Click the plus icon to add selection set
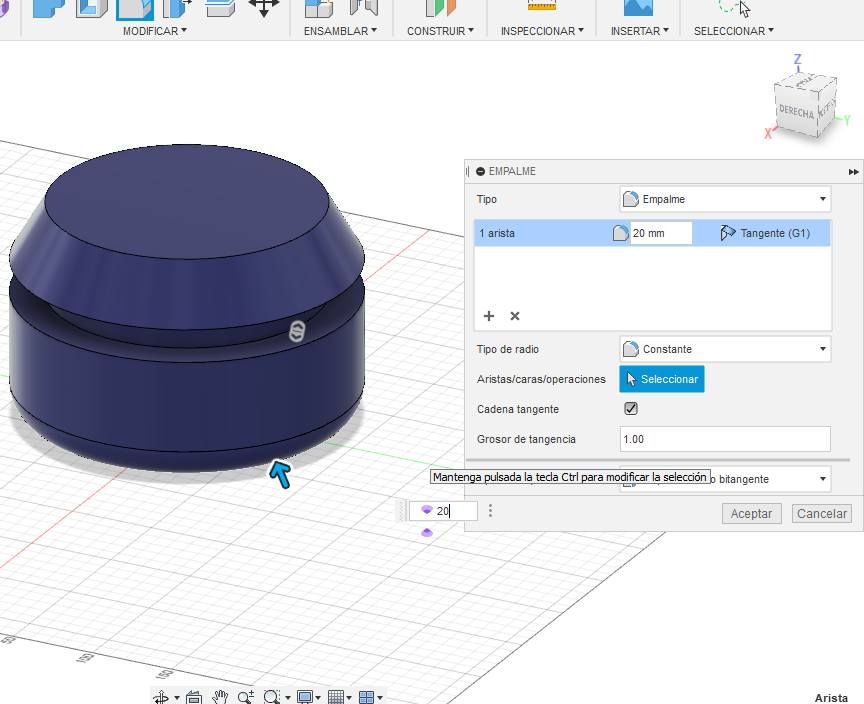 (x=489, y=316)
